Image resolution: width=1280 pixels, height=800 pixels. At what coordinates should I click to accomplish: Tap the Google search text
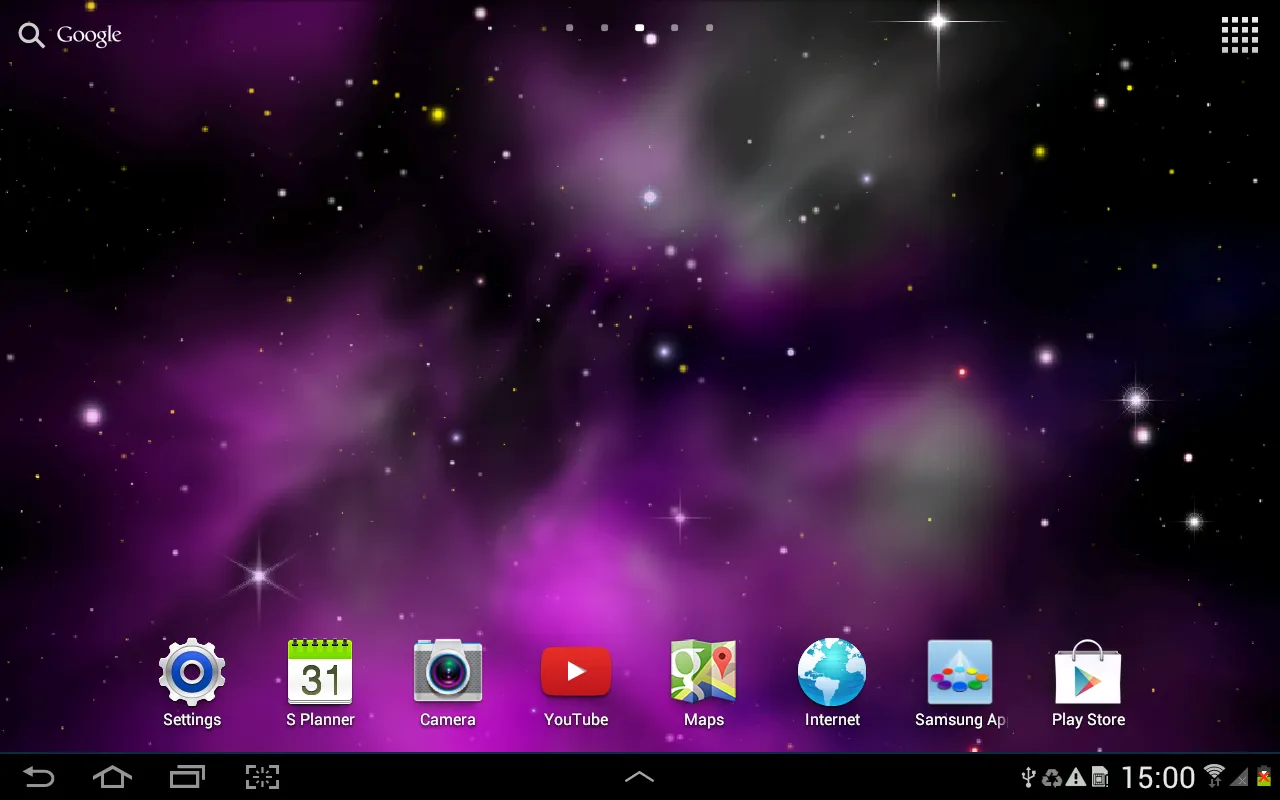coord(89,35)
